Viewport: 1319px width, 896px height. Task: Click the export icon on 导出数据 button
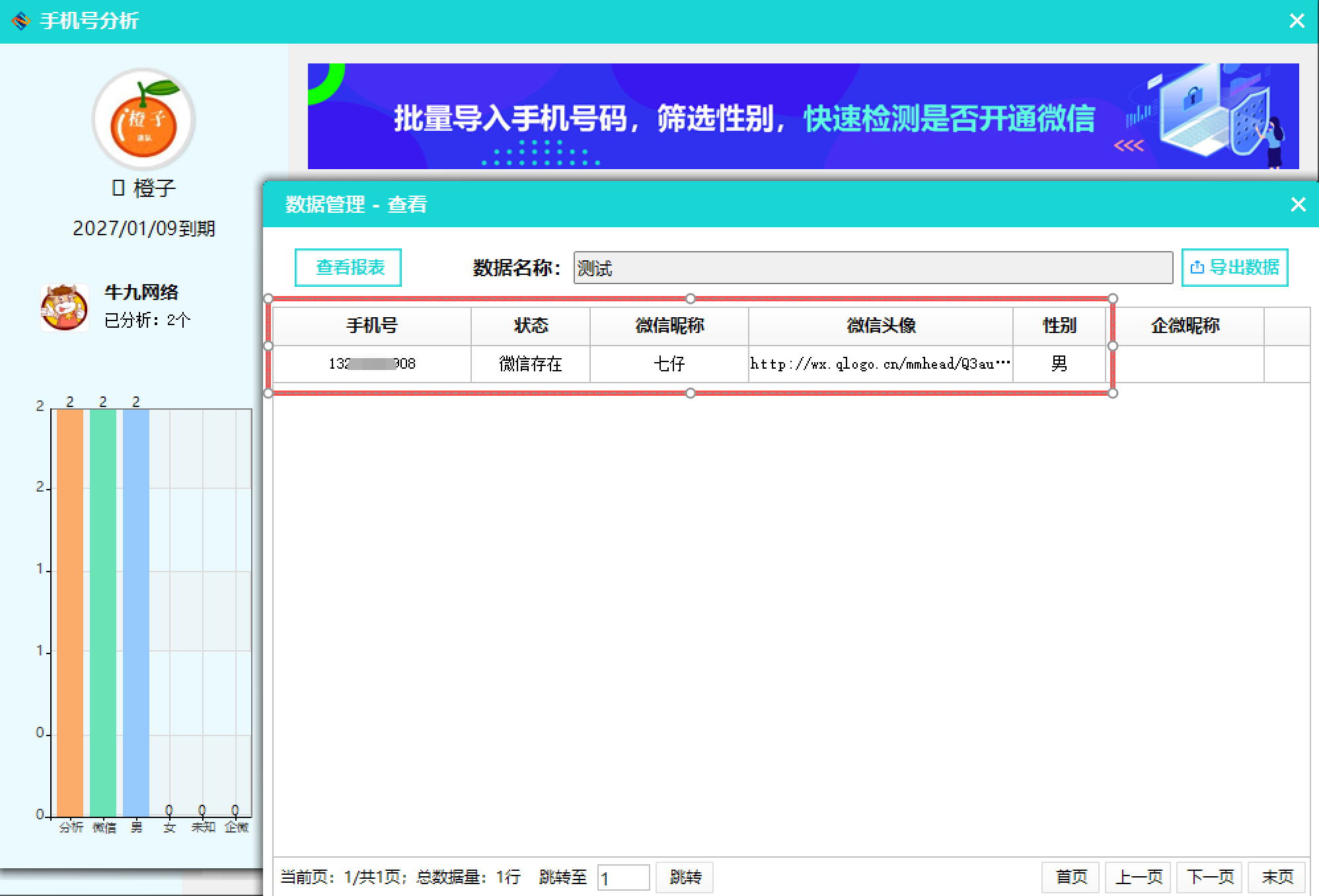point(1196,268)
